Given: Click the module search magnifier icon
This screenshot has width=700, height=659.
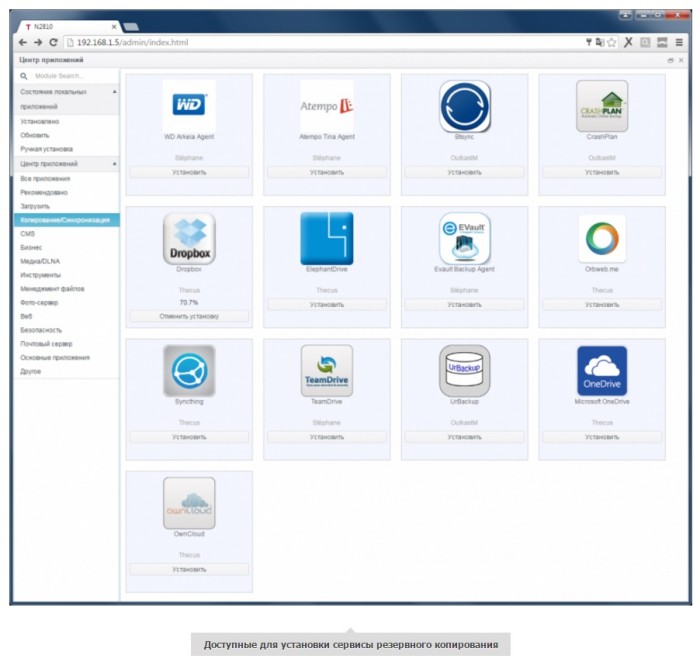Looking at the screenshot, I should click(24, 76).
